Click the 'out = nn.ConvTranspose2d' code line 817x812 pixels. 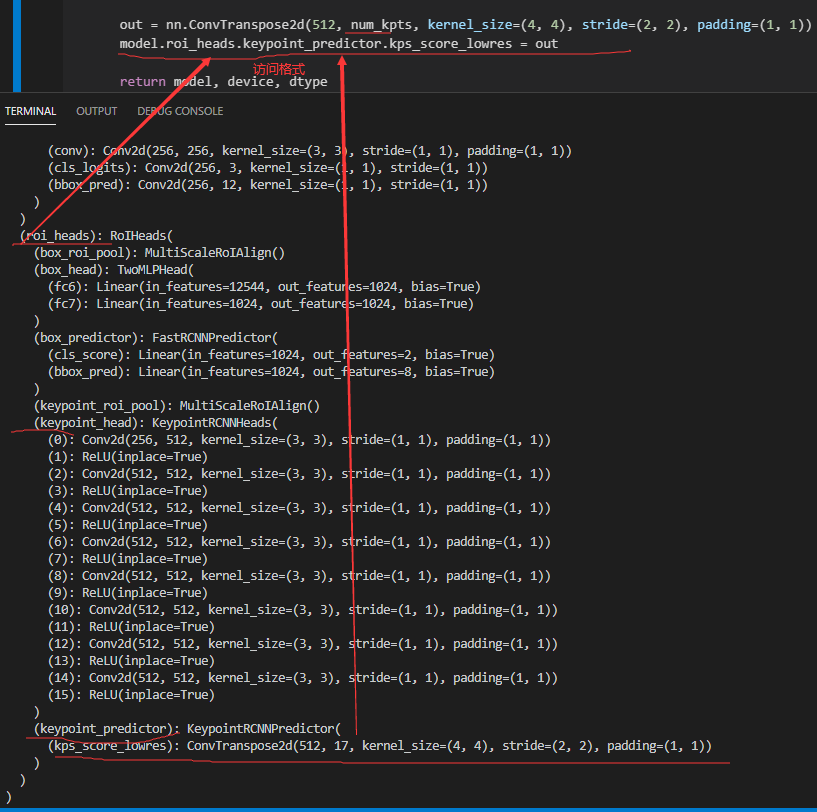[x=465, y=25]
